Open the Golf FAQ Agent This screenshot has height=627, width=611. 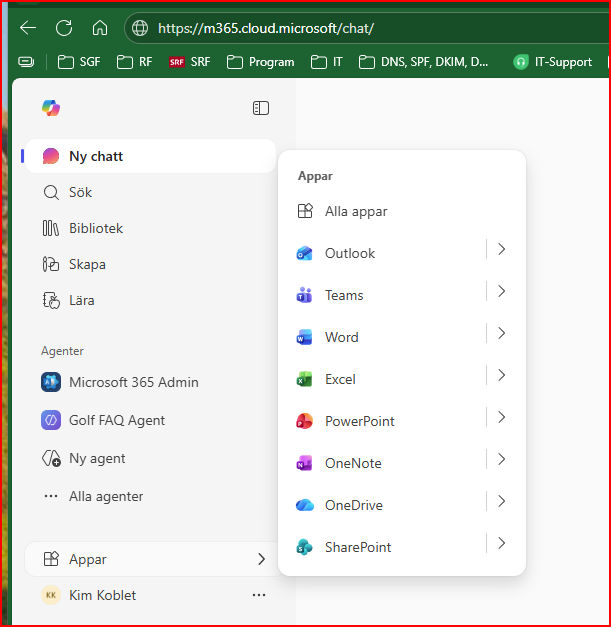[150, 420]
